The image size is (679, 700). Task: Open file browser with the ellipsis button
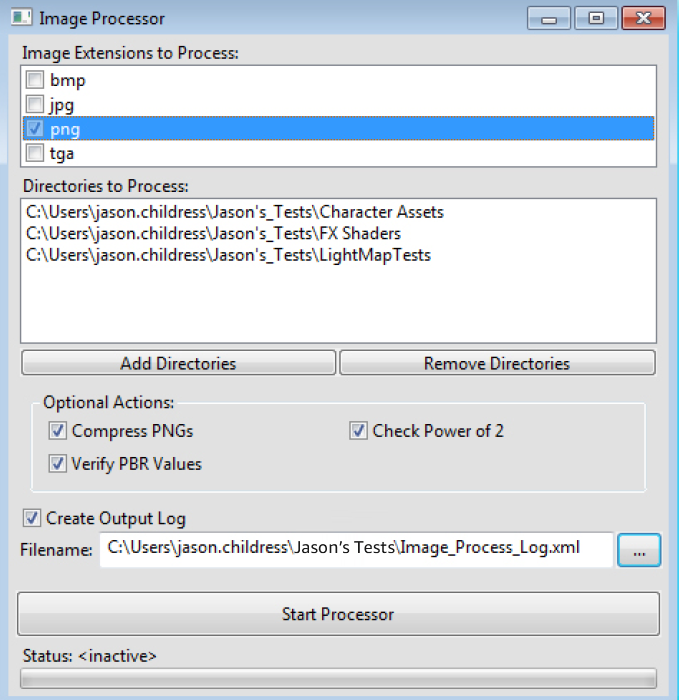coord(639,550)
